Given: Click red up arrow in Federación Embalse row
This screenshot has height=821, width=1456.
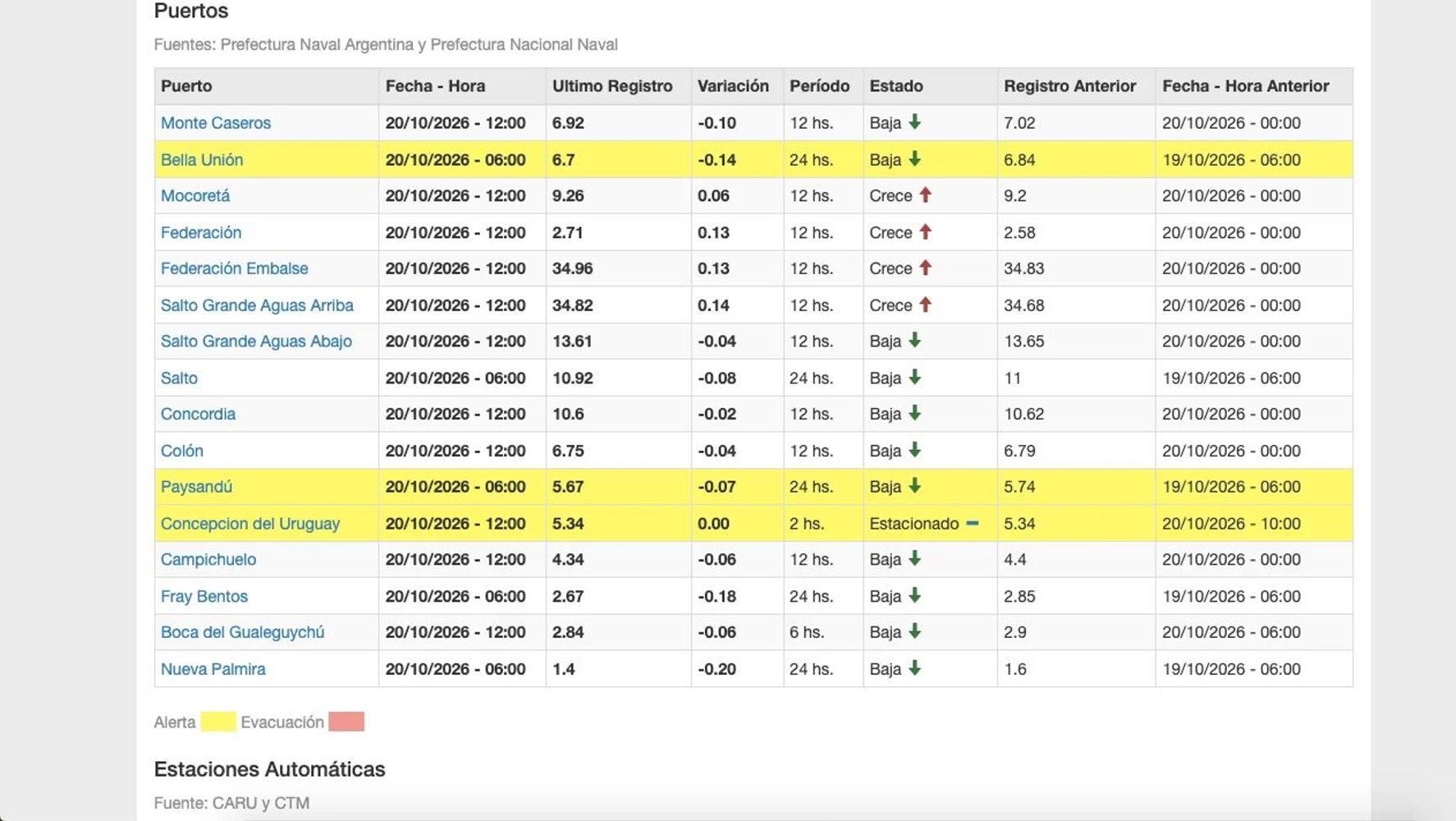Looking at the screenshot, I should coord(926,268).
